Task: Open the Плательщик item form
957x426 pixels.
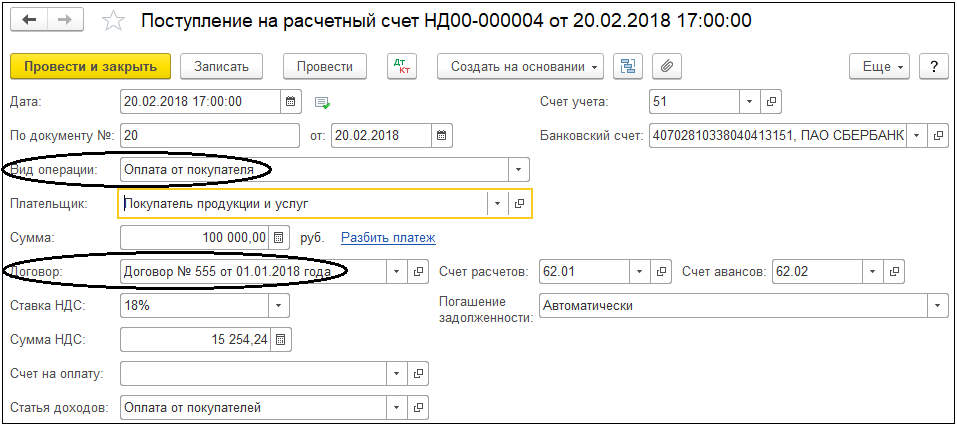Action: click(519, 204)
